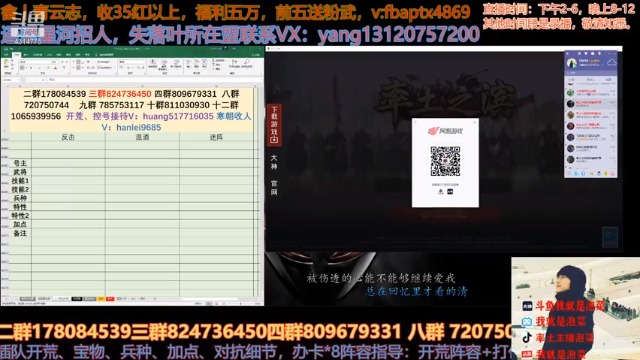Click the Save icon in Excel title bar

[6, 49]
